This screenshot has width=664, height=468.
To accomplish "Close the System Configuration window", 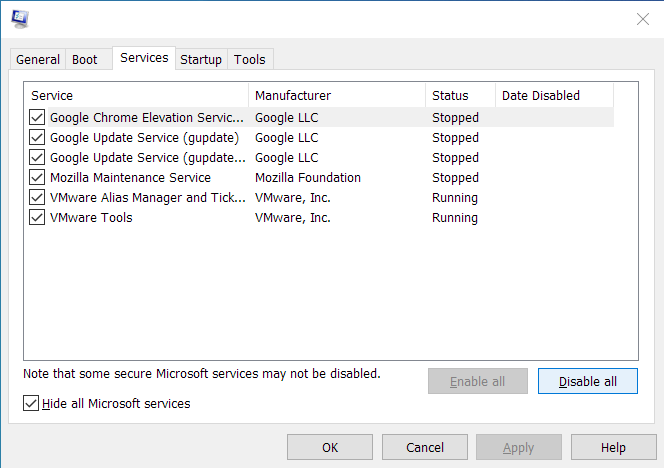I will (642, 18).
